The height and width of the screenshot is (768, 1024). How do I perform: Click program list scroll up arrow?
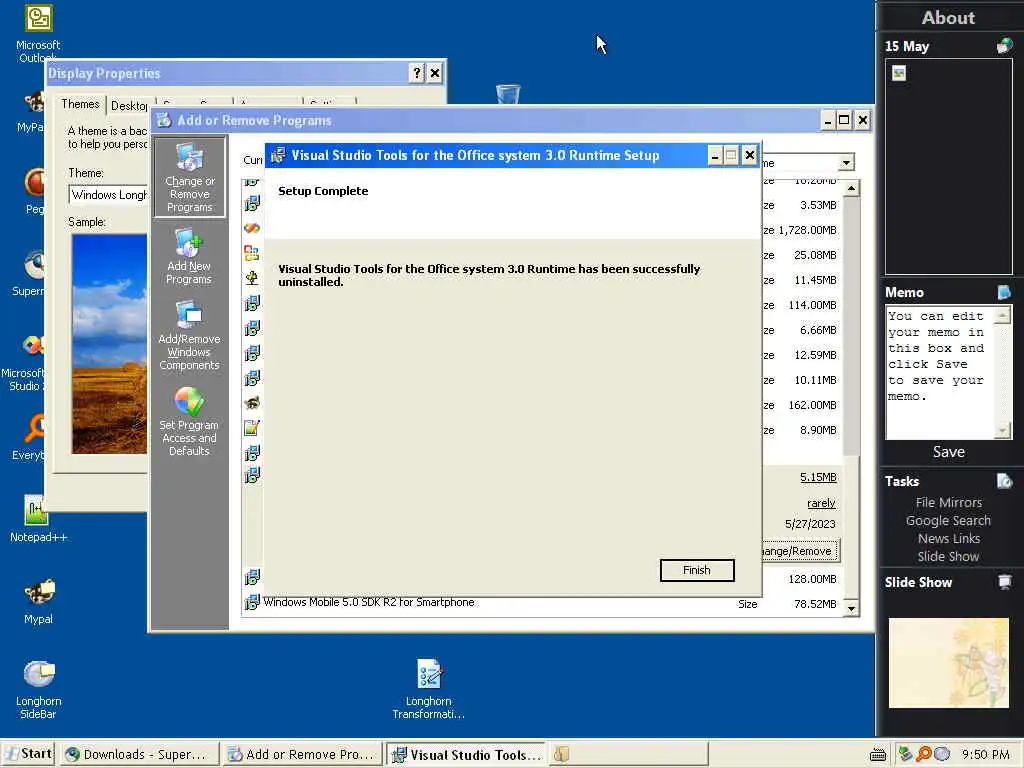[x=852, y=189]
